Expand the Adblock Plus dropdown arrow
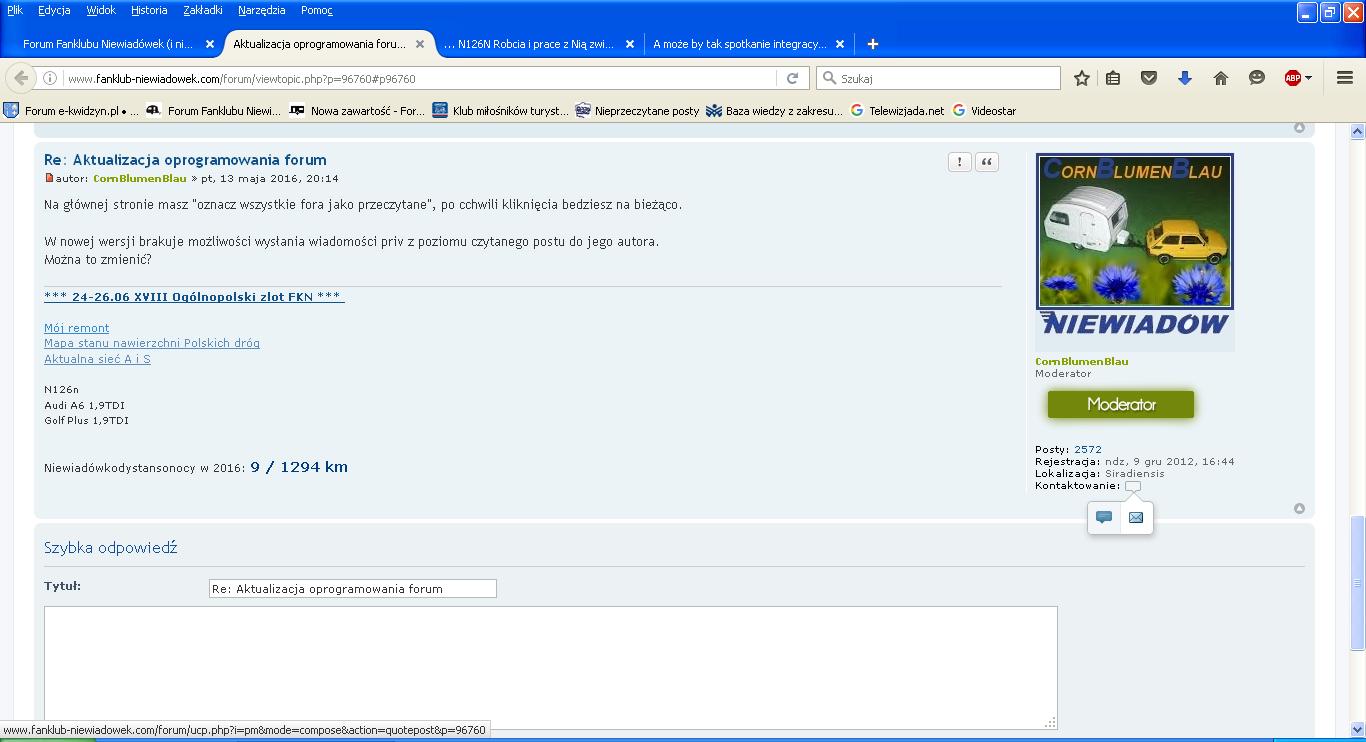Image resolution: width=1366 pixels, height=742 pixels. 1308,78
